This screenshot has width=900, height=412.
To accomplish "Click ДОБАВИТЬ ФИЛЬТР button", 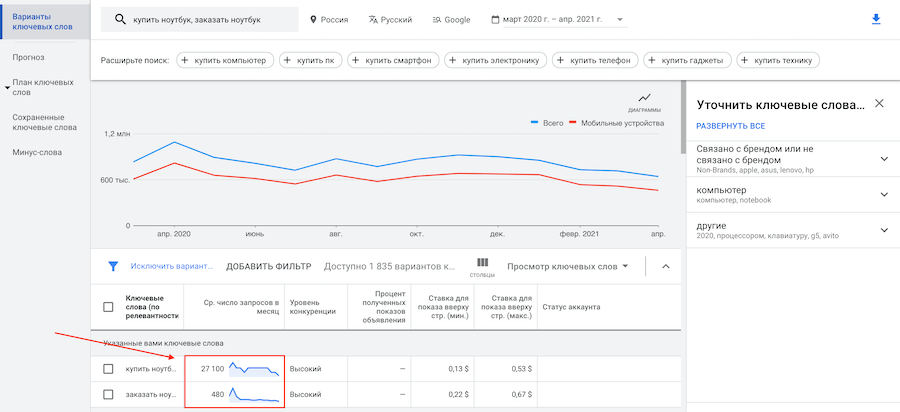I will (x=268, y=266).
